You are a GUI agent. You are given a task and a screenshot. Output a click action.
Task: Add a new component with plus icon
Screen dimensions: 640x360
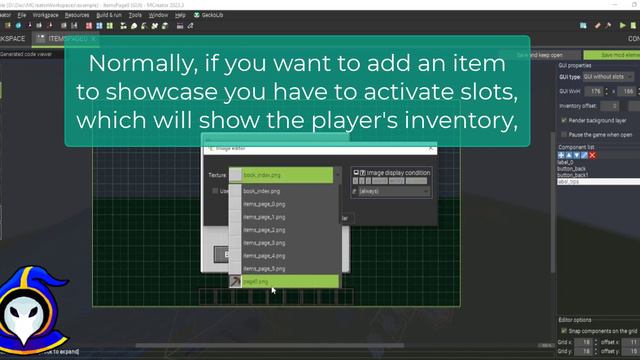(561, 155)
